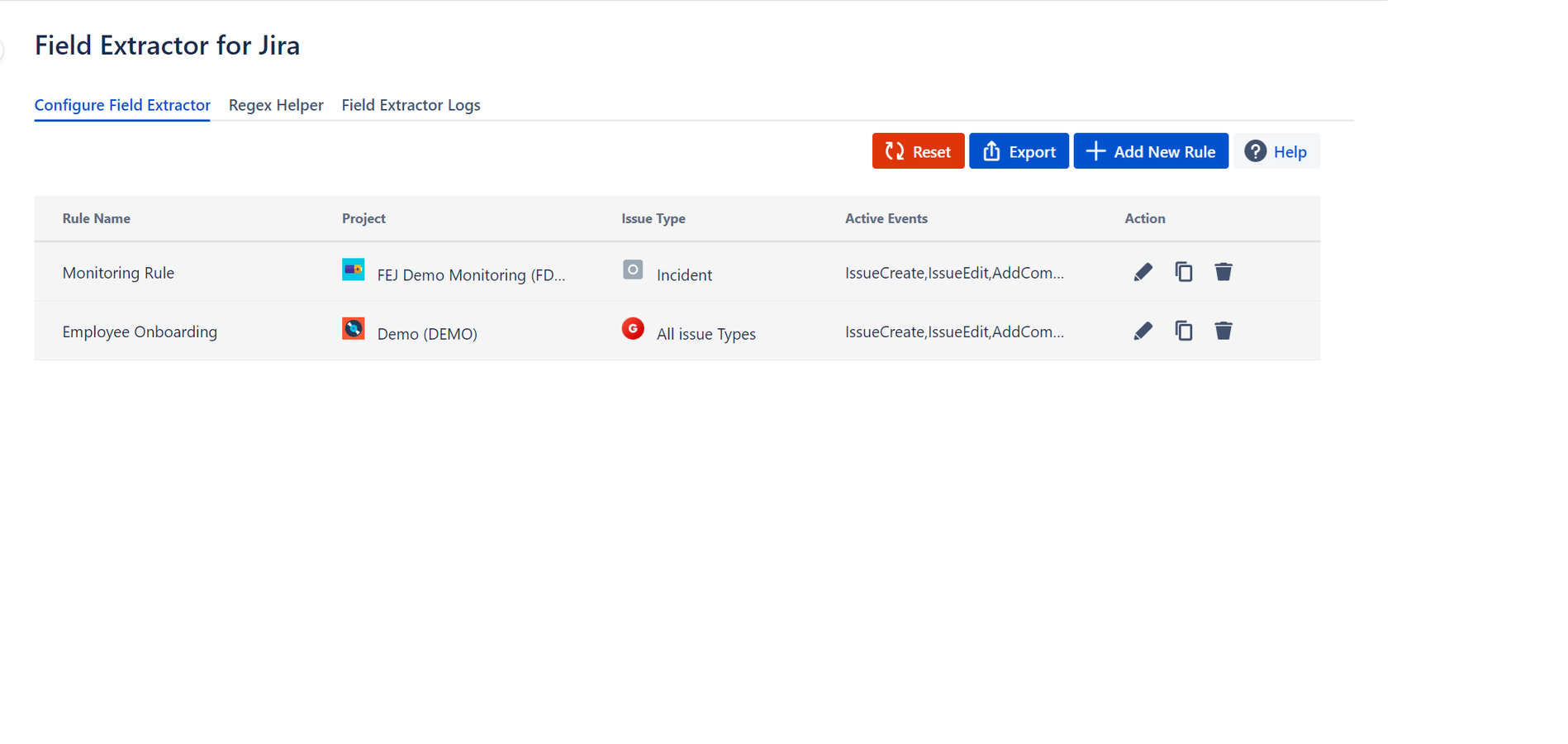Screen dimensions: 1568x744
Task: Duplicate the Employee Onboarding rule
Action: tap(1184, 331)
